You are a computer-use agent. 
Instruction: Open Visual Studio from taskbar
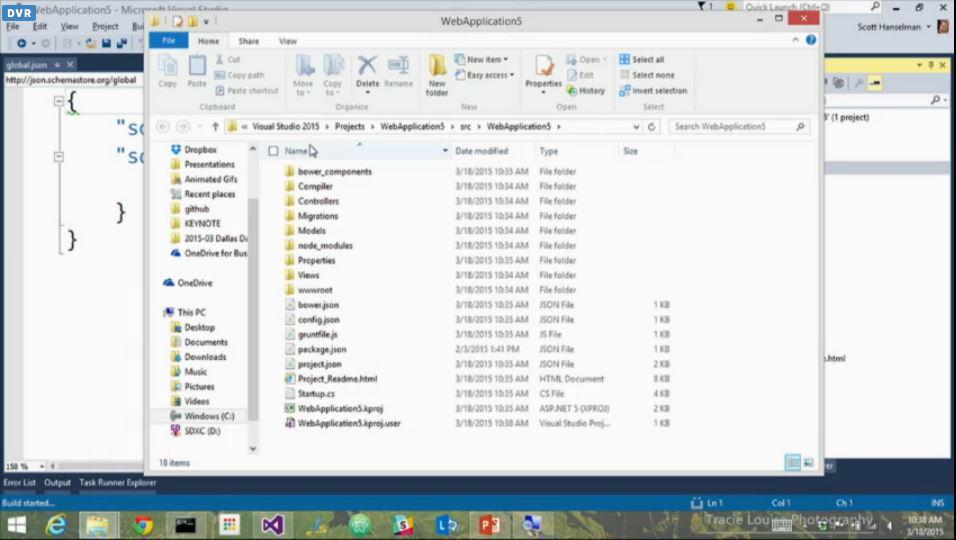tap(273, 525)
